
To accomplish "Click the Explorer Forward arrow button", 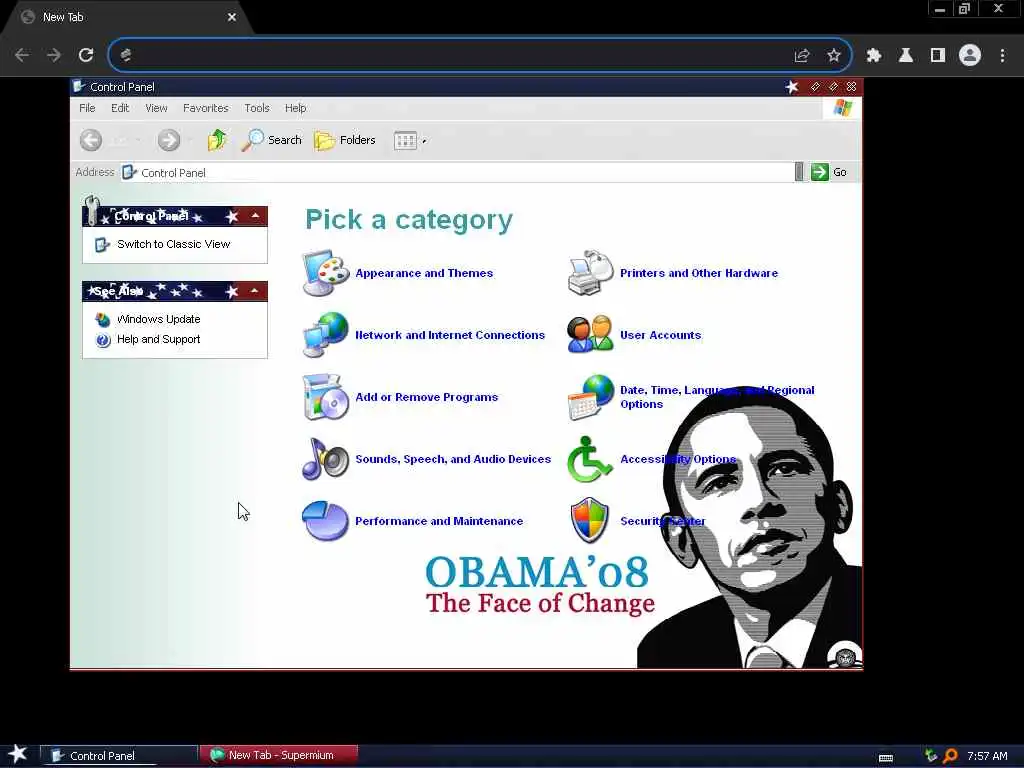I will [168, 140].
